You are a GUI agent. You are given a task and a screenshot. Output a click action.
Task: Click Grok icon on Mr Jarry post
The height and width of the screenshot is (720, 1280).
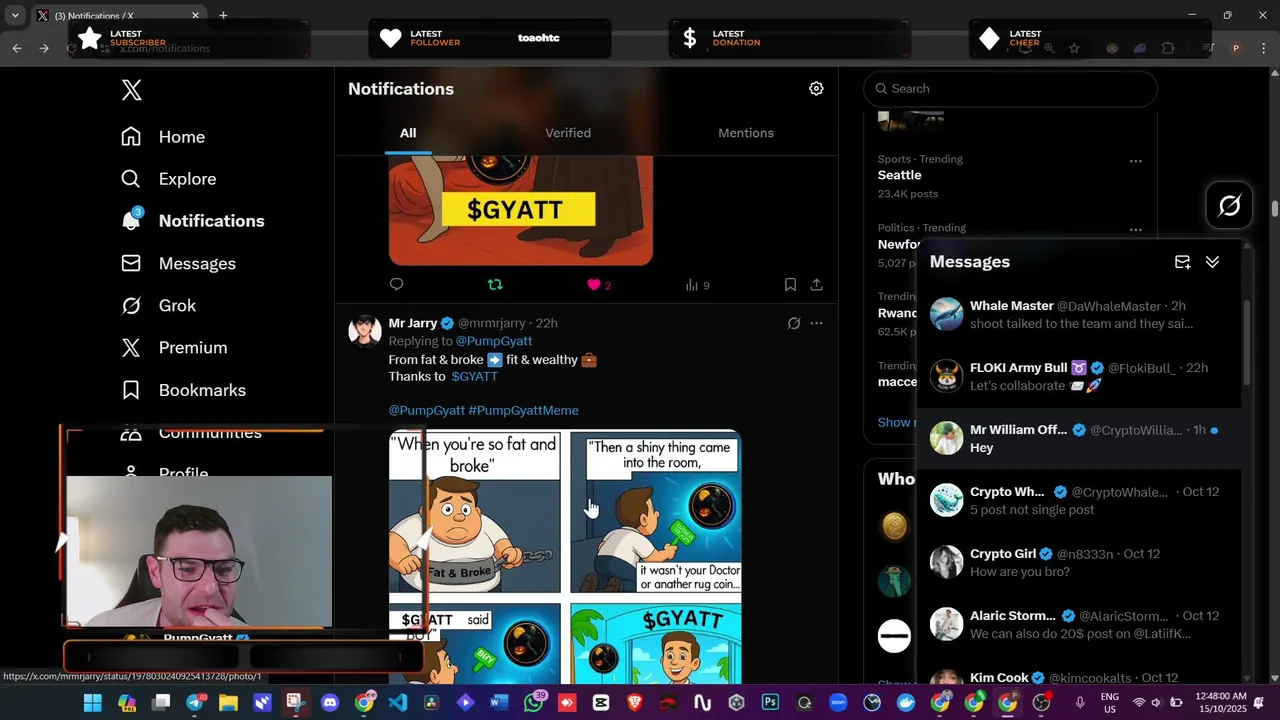[x=793, y=323]
